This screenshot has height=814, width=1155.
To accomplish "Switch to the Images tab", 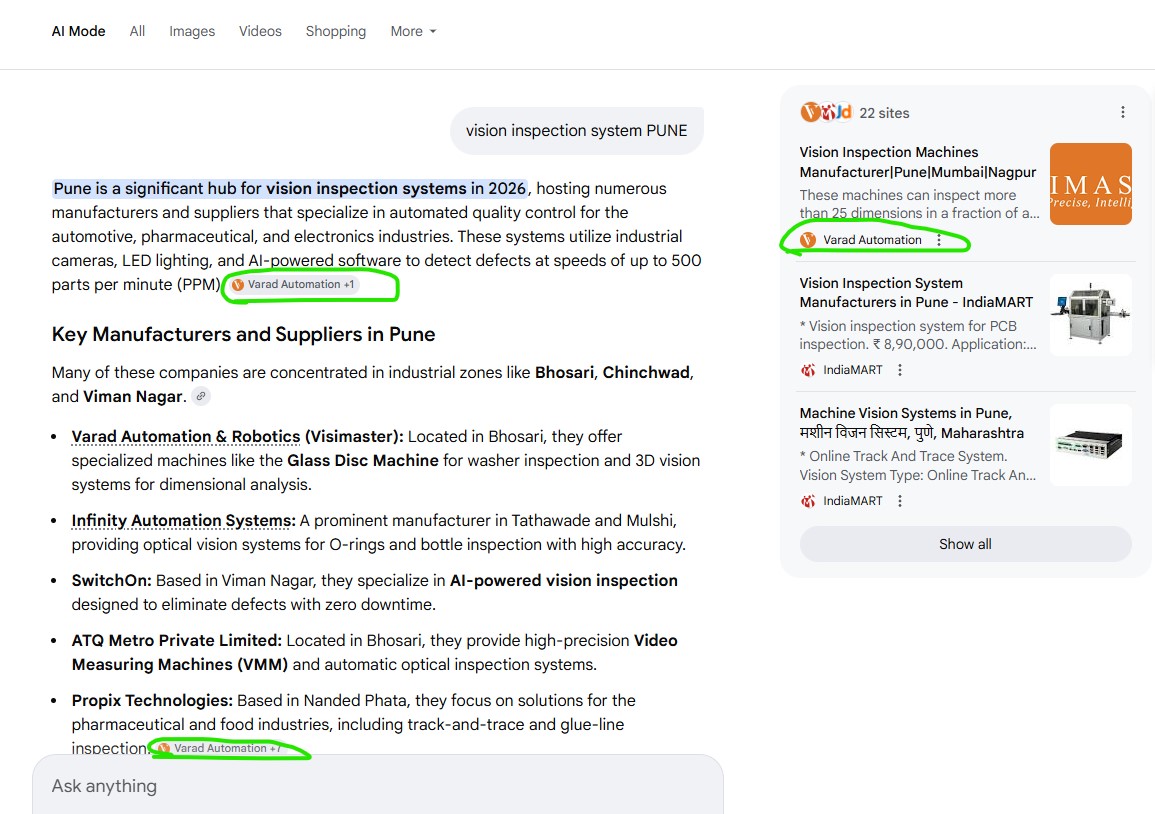I will [192, 31].
